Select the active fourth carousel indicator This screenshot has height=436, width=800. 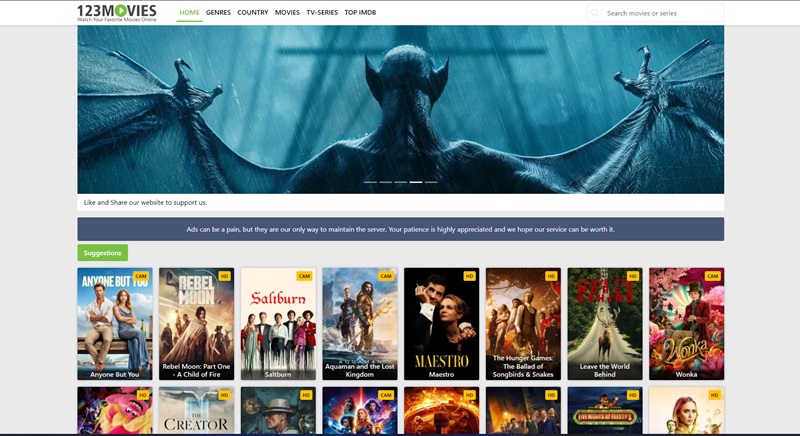coord(416,182)
